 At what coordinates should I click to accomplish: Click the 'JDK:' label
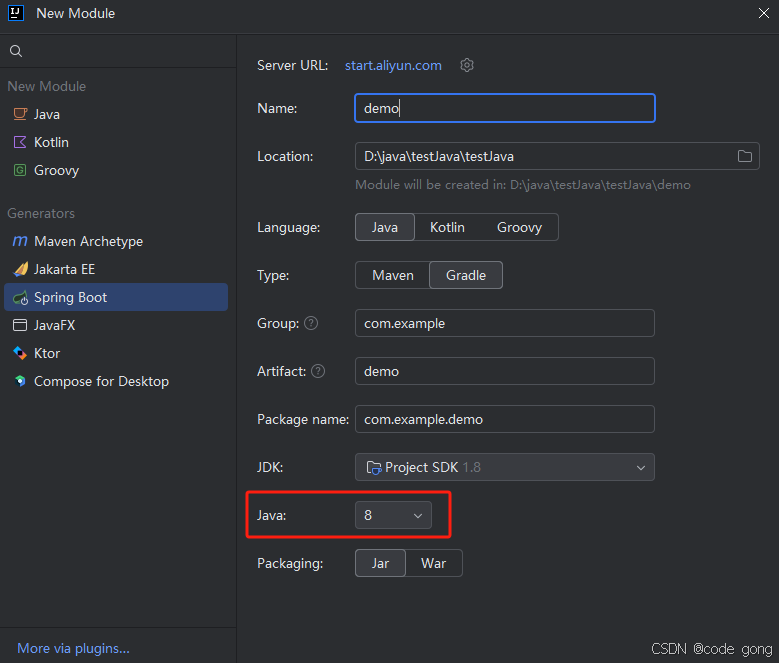point(270,467)
